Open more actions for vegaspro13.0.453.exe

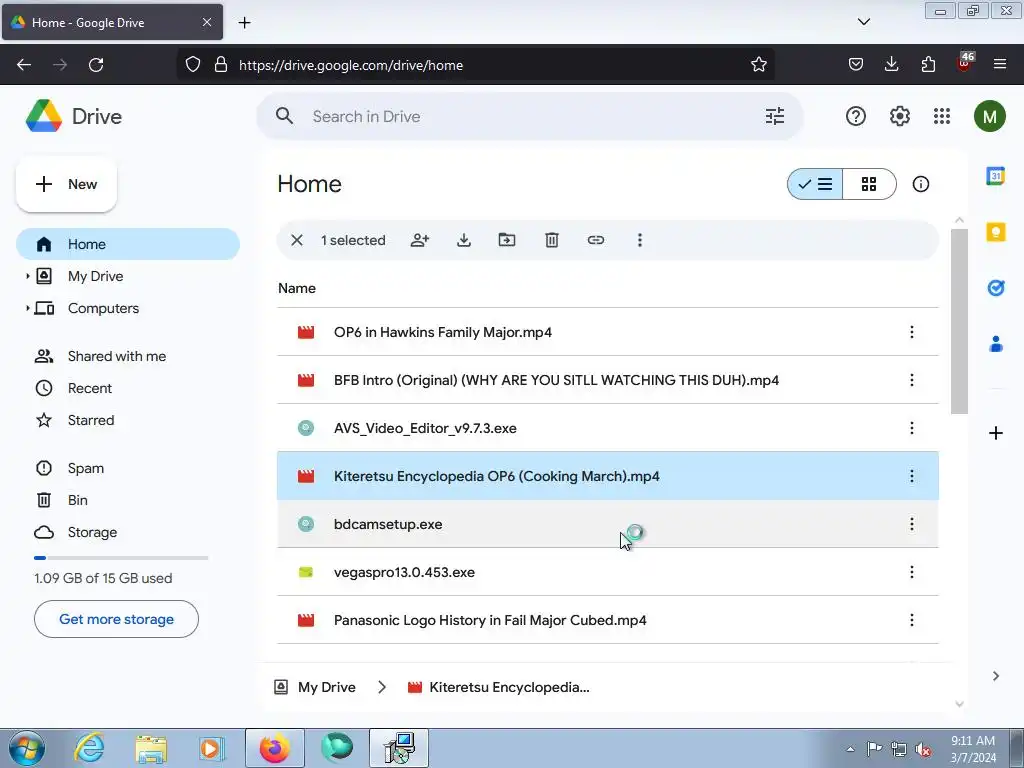pyautogui.click(x=912, y=572)
